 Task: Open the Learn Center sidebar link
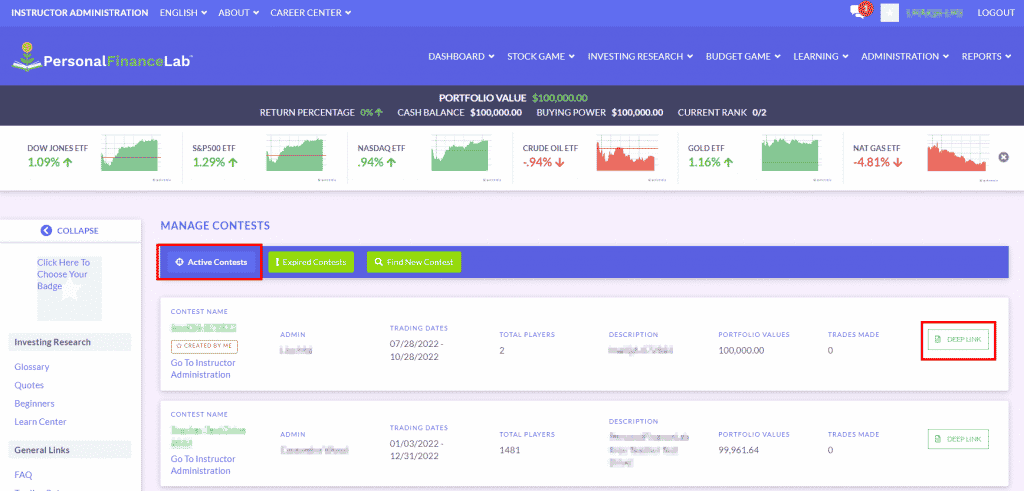pos(40,422)
